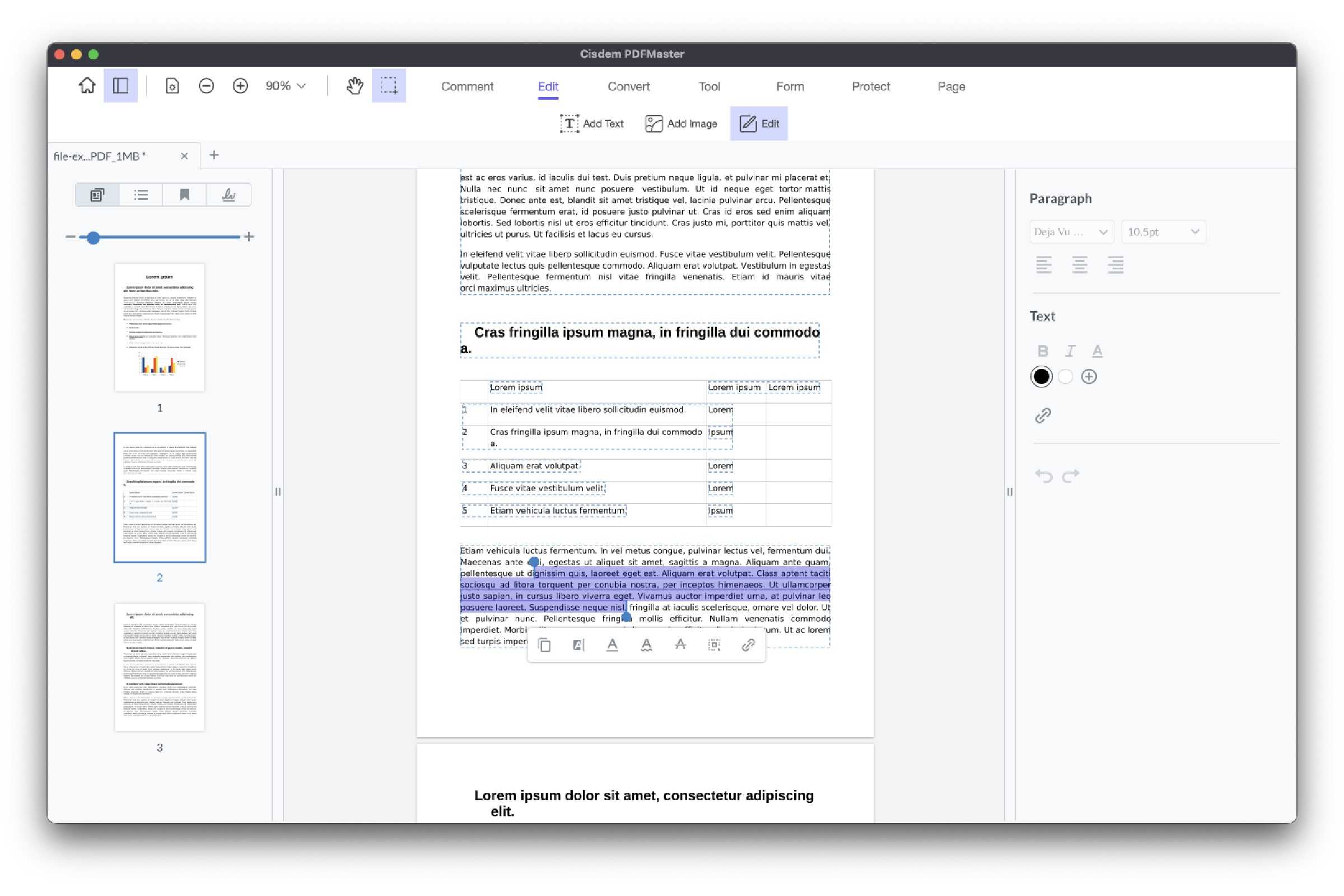Image resolution: width=1344 pixels, height=896 pixels.
Task: Open page 1 thumbnail
Action: click(x=160, y=328)
